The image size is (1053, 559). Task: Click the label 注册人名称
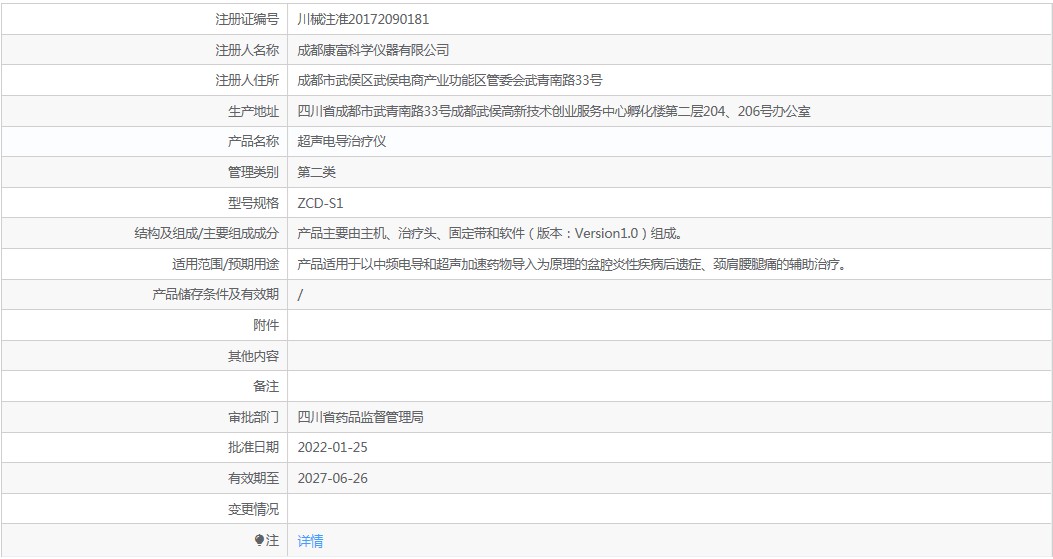[246, 50]
